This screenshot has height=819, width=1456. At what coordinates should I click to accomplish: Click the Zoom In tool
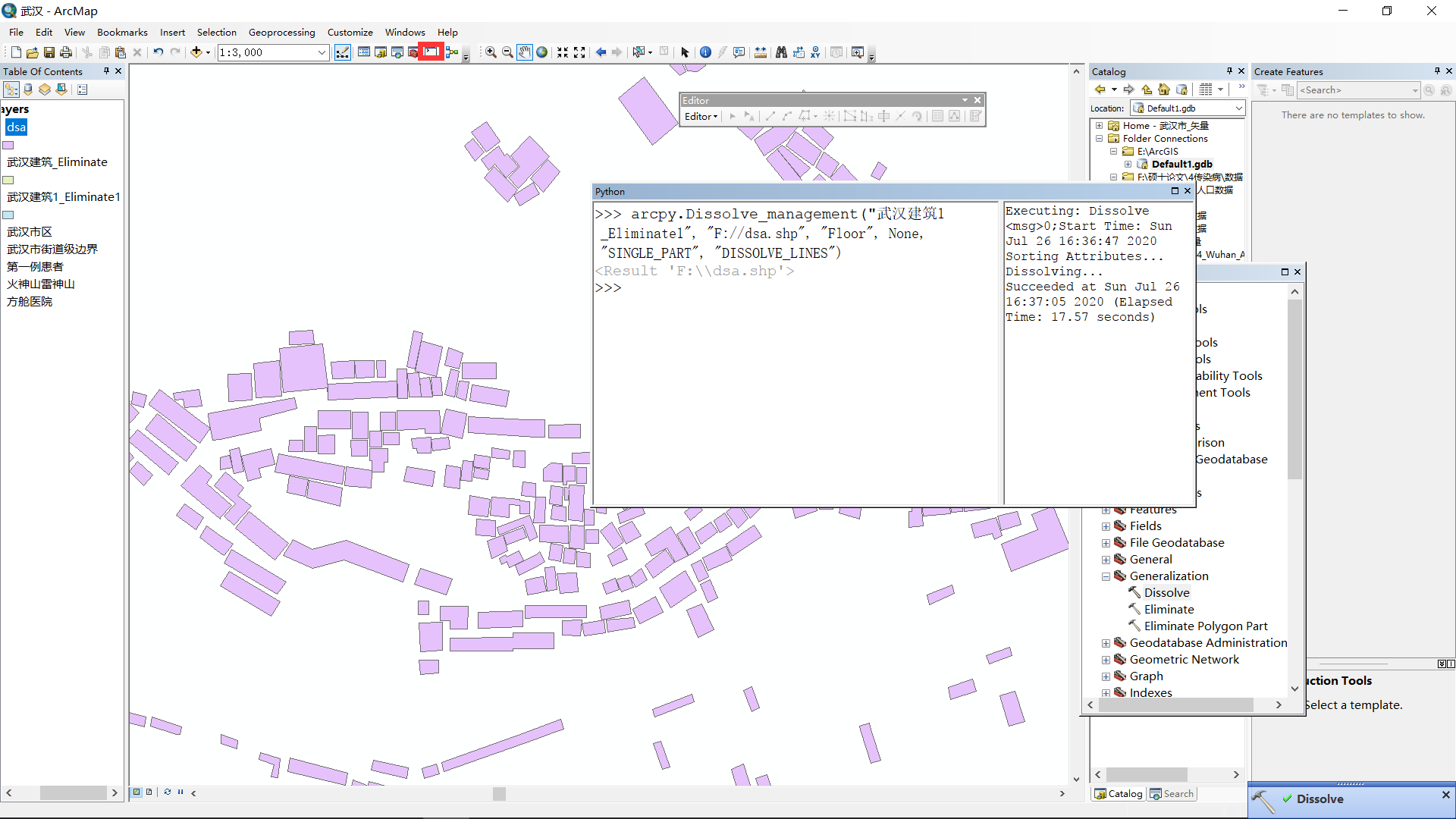[x=491, y=52]
